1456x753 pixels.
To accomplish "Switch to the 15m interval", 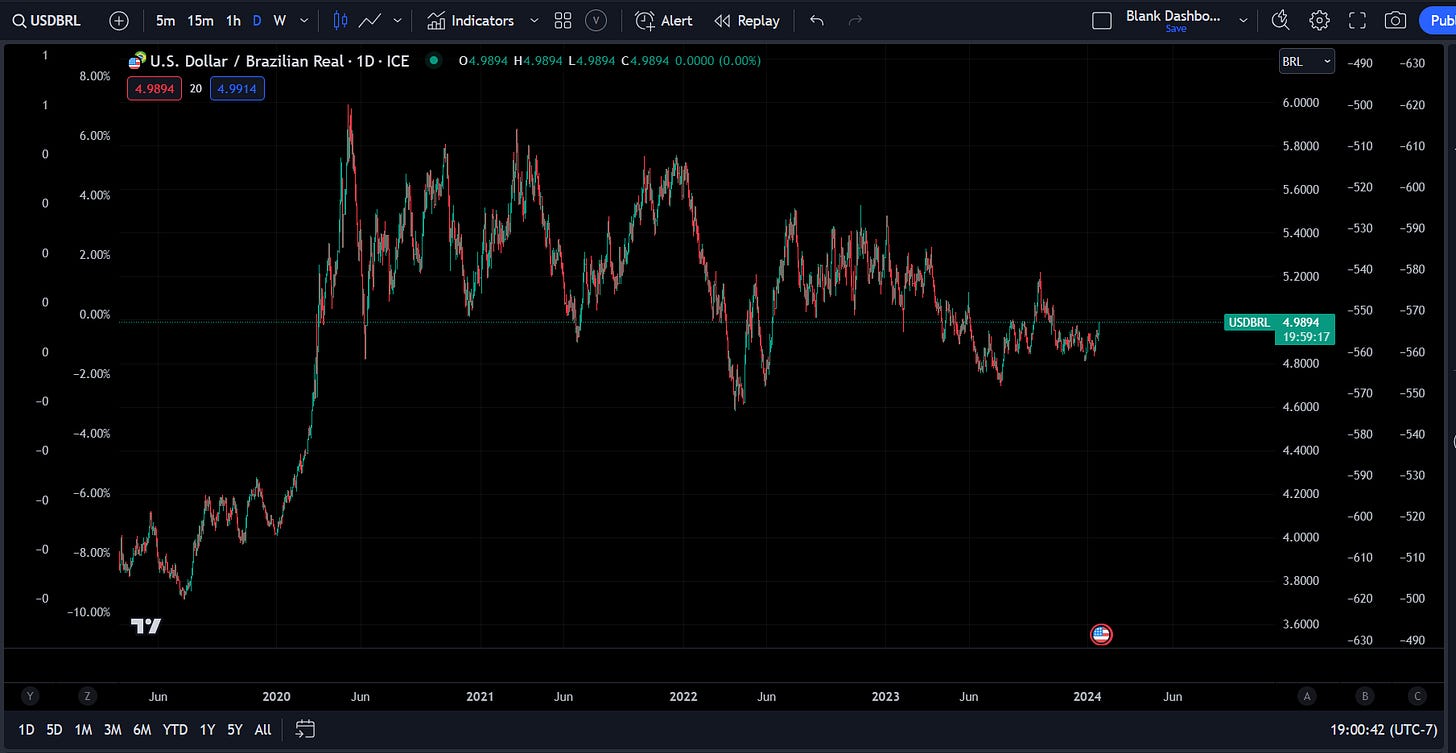I will tap(200, 20).
